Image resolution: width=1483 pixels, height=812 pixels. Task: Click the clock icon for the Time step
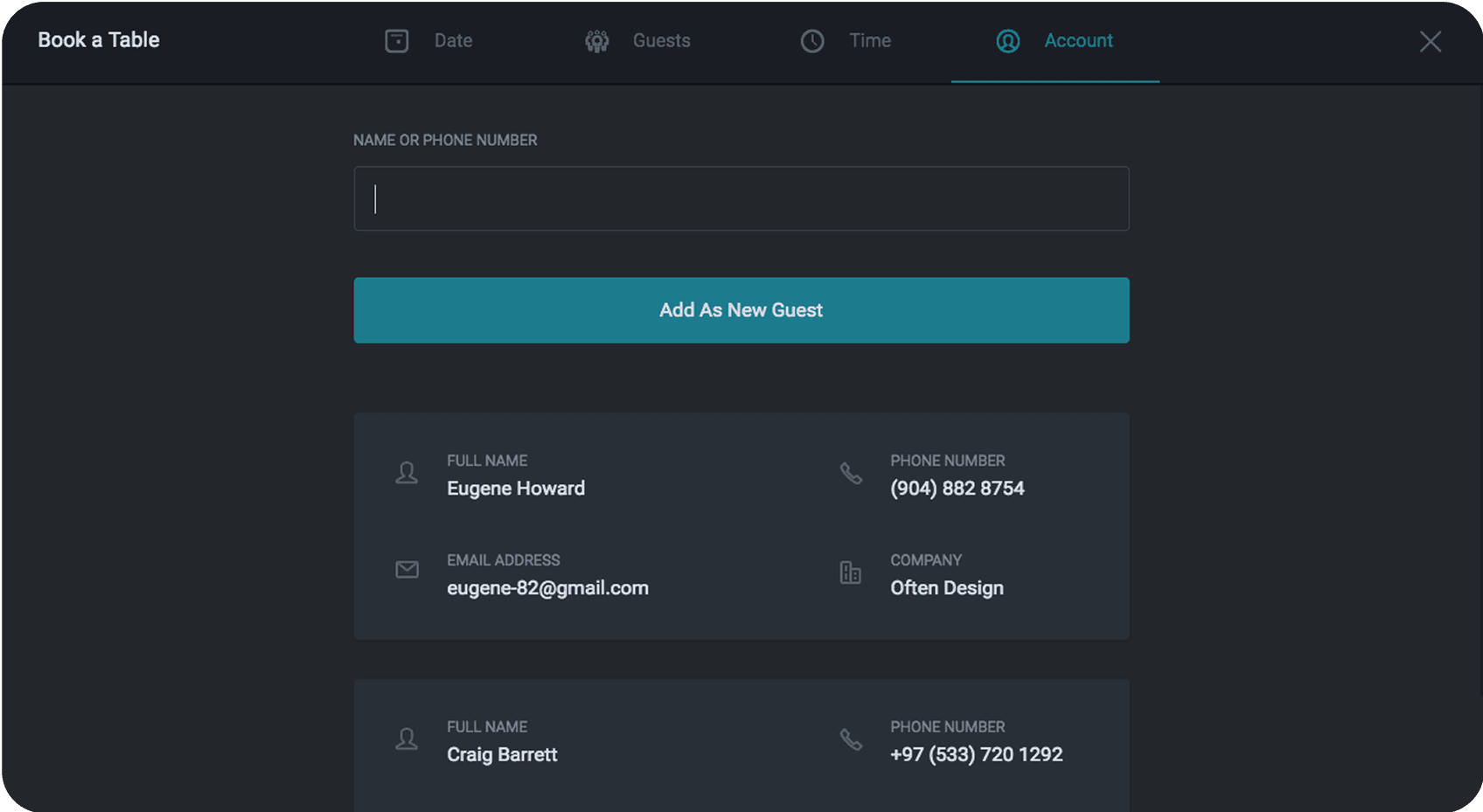click(x=812, y=41)
